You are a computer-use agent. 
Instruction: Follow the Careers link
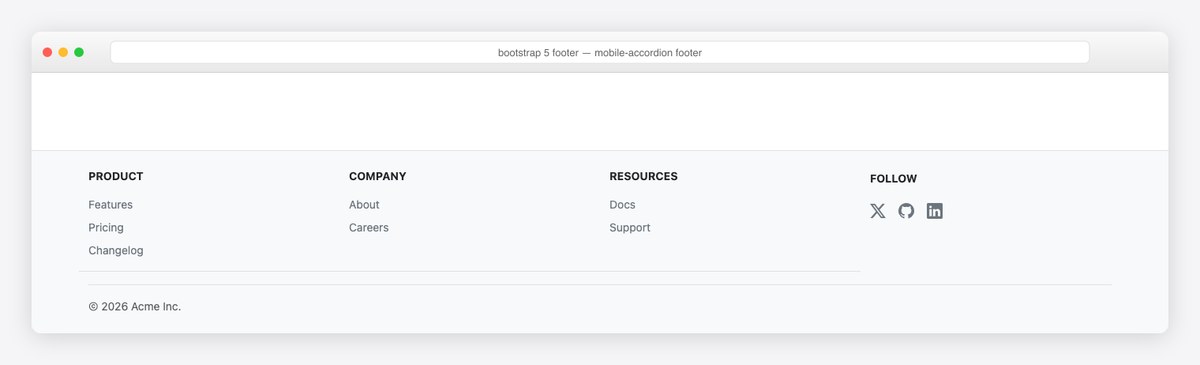tap(369, 228)
